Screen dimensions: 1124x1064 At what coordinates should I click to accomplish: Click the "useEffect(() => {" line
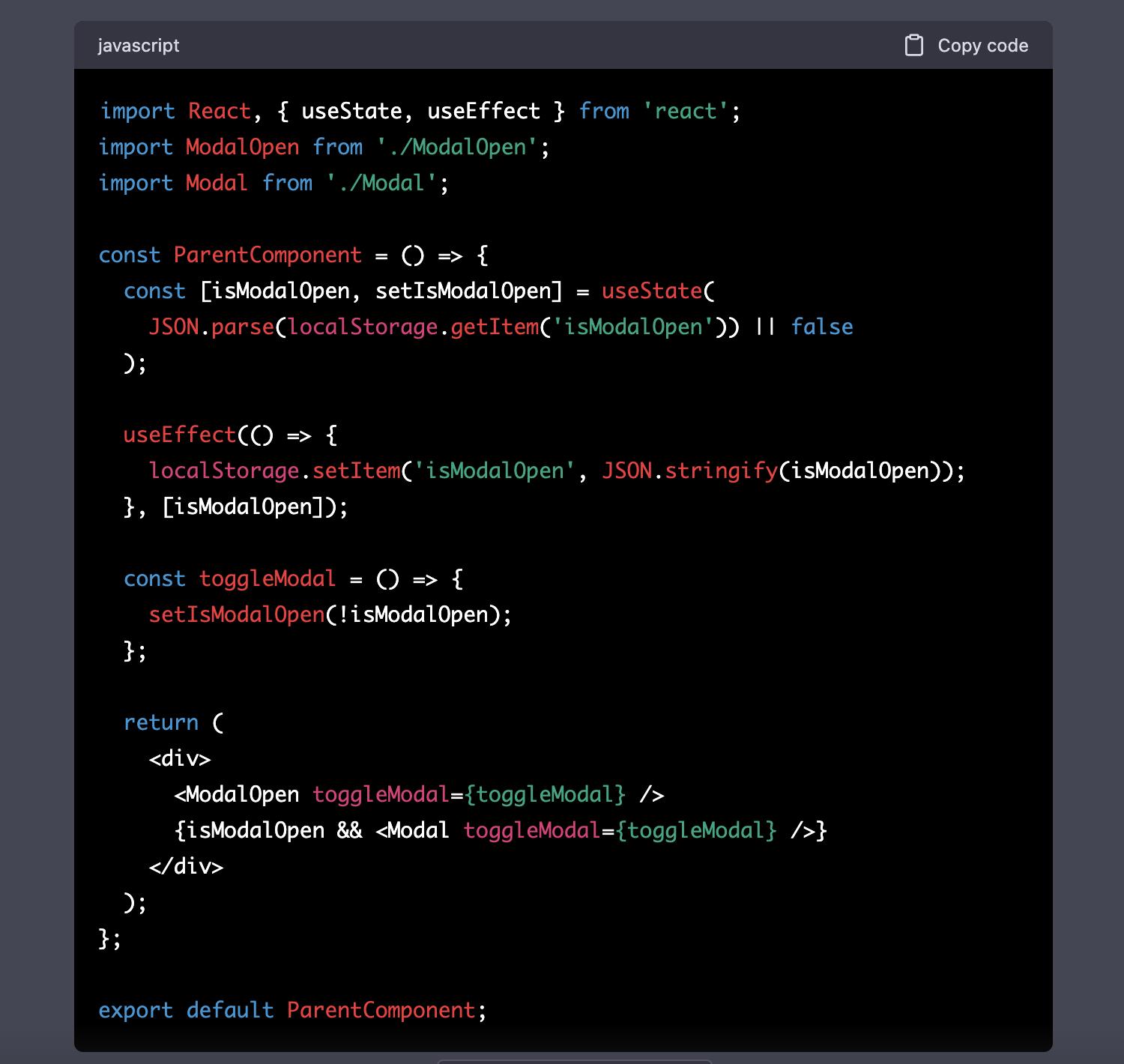[231, 435]
